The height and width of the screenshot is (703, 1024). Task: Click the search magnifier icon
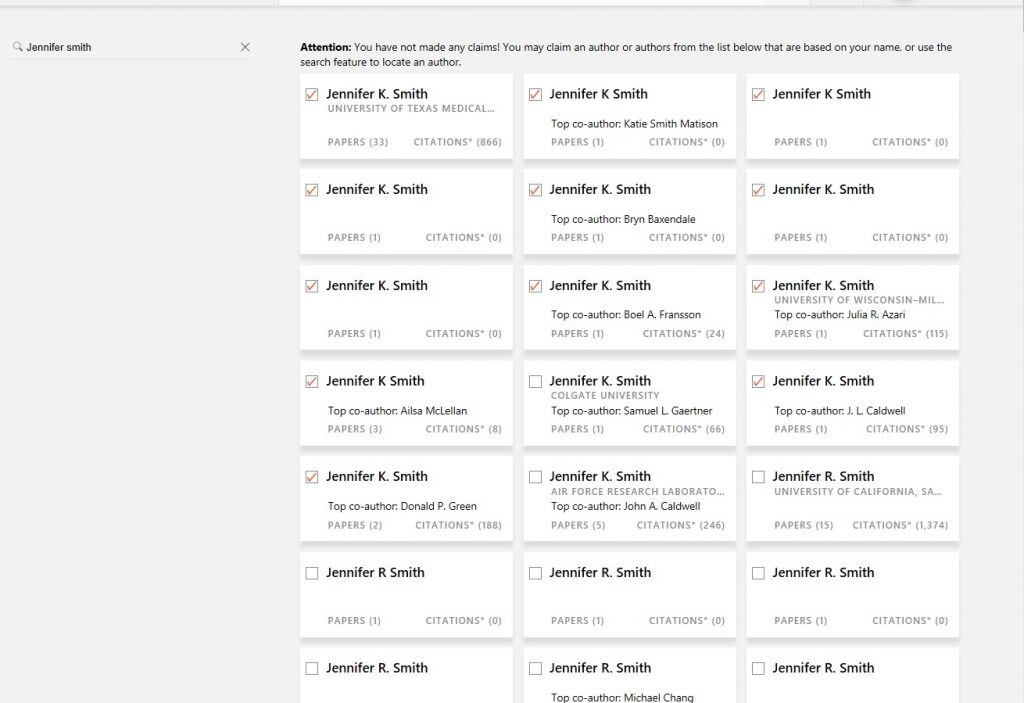tap(16, 47)
